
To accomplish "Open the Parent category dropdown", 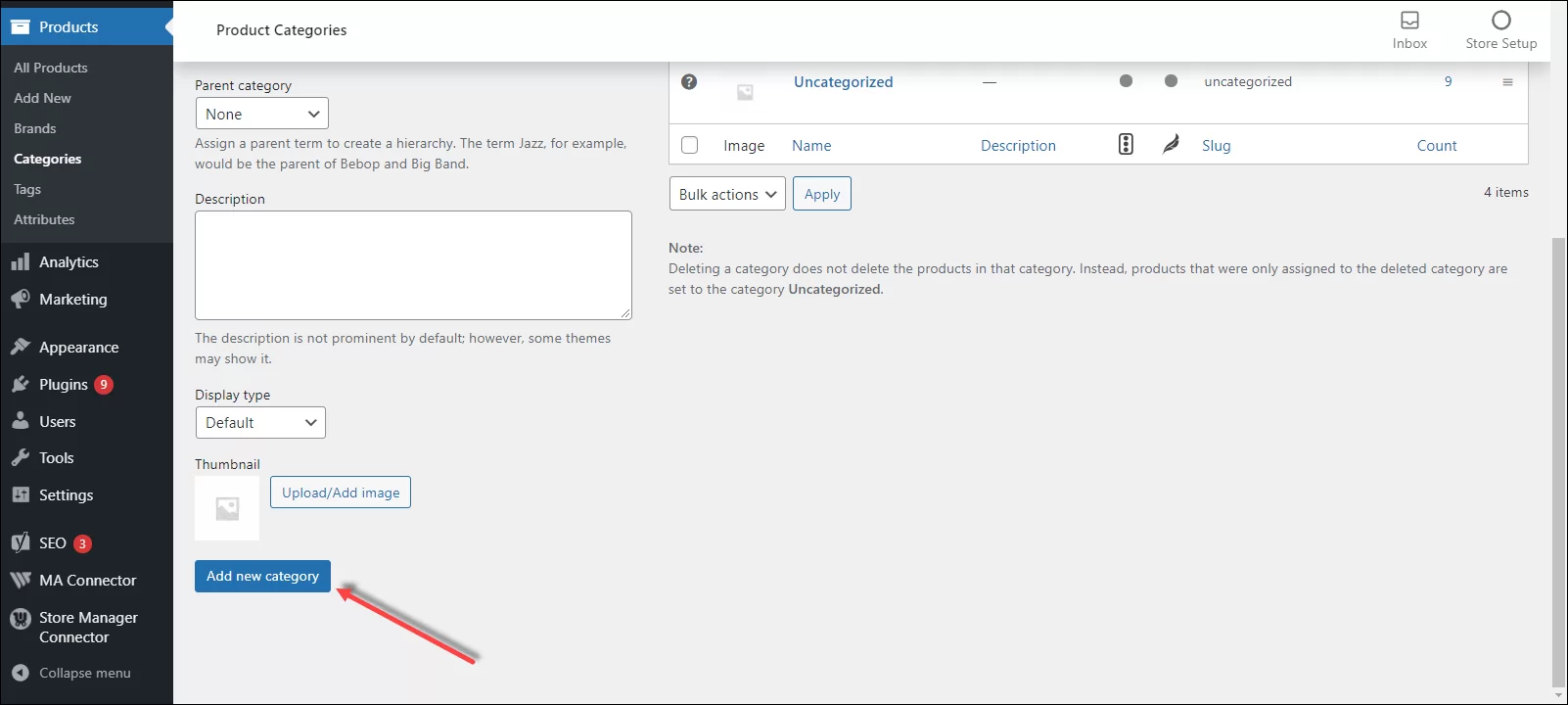I will (x=261, y=114).
